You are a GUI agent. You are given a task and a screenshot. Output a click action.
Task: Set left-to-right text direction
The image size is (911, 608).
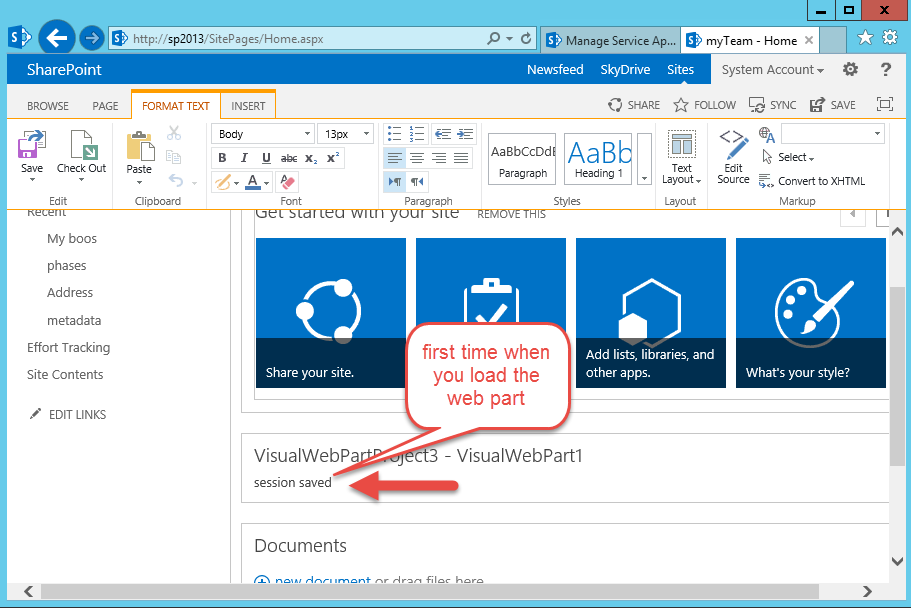point(394,182)
